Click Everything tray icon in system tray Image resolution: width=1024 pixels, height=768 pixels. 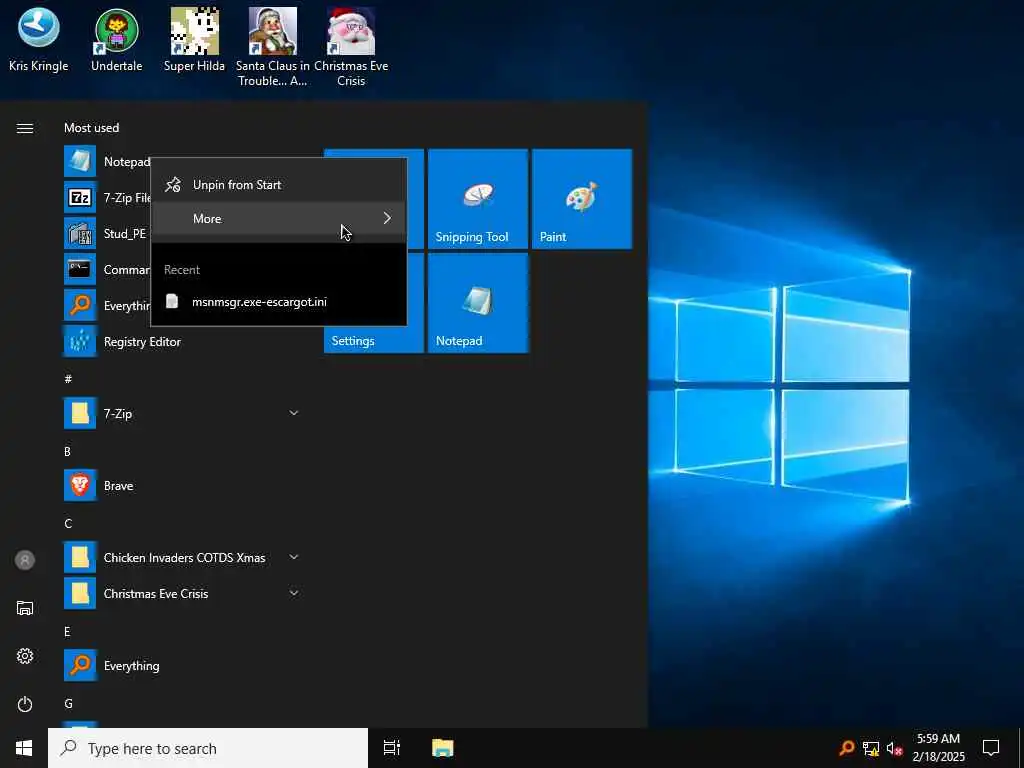847,748
